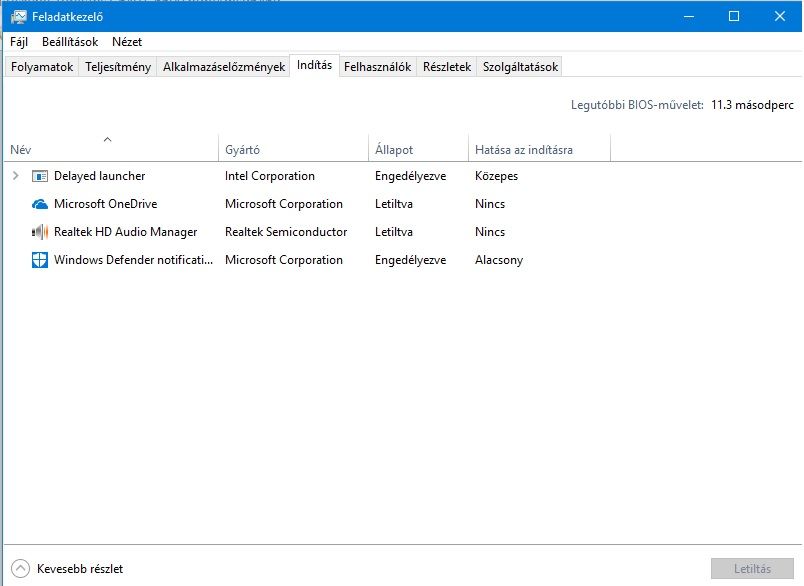The image size is (804, 586).
Task: Switch to the Részletek tab
Action: click(x=447, y=67)
